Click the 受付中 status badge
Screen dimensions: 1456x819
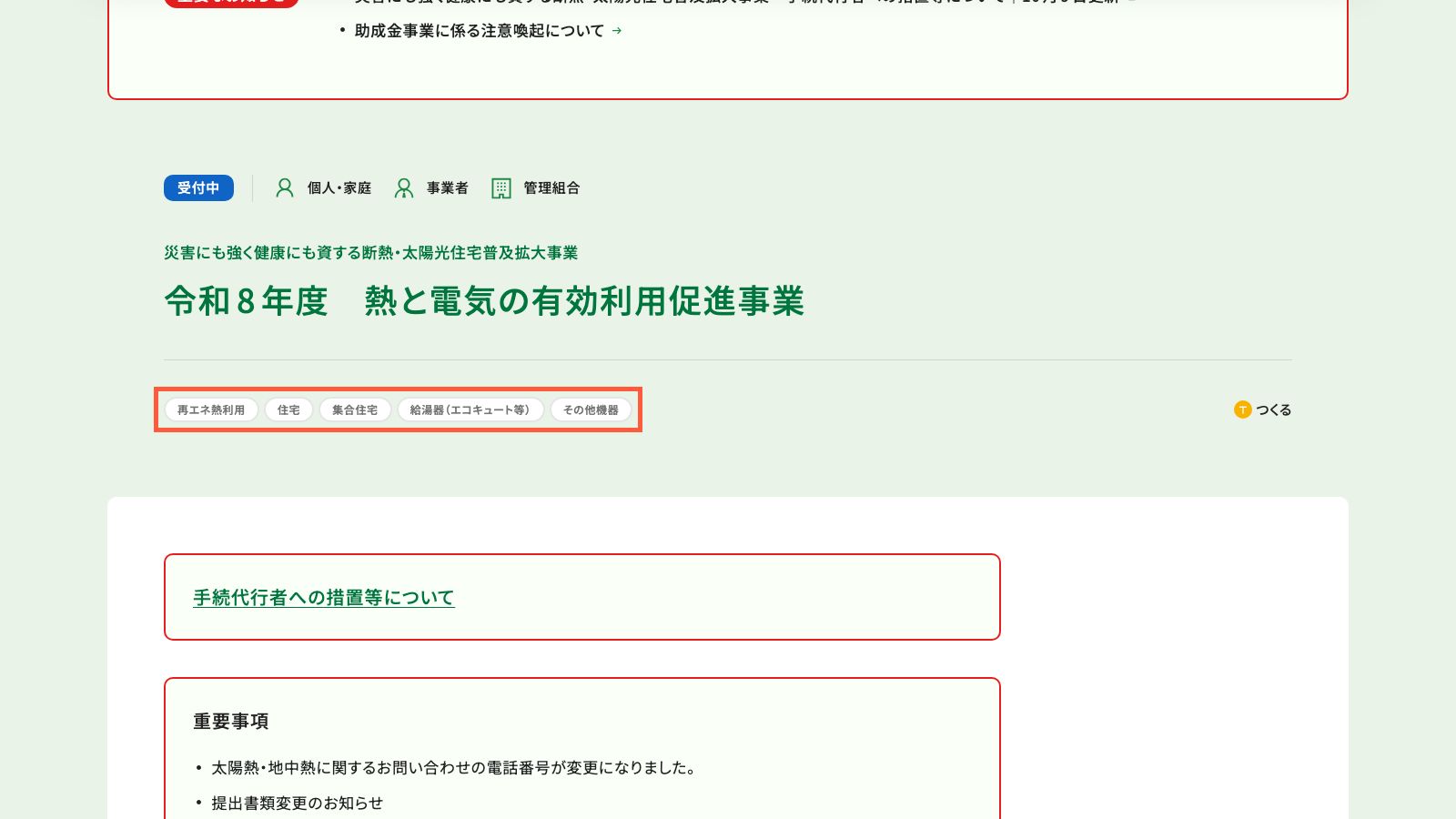(x=198, y=187)
